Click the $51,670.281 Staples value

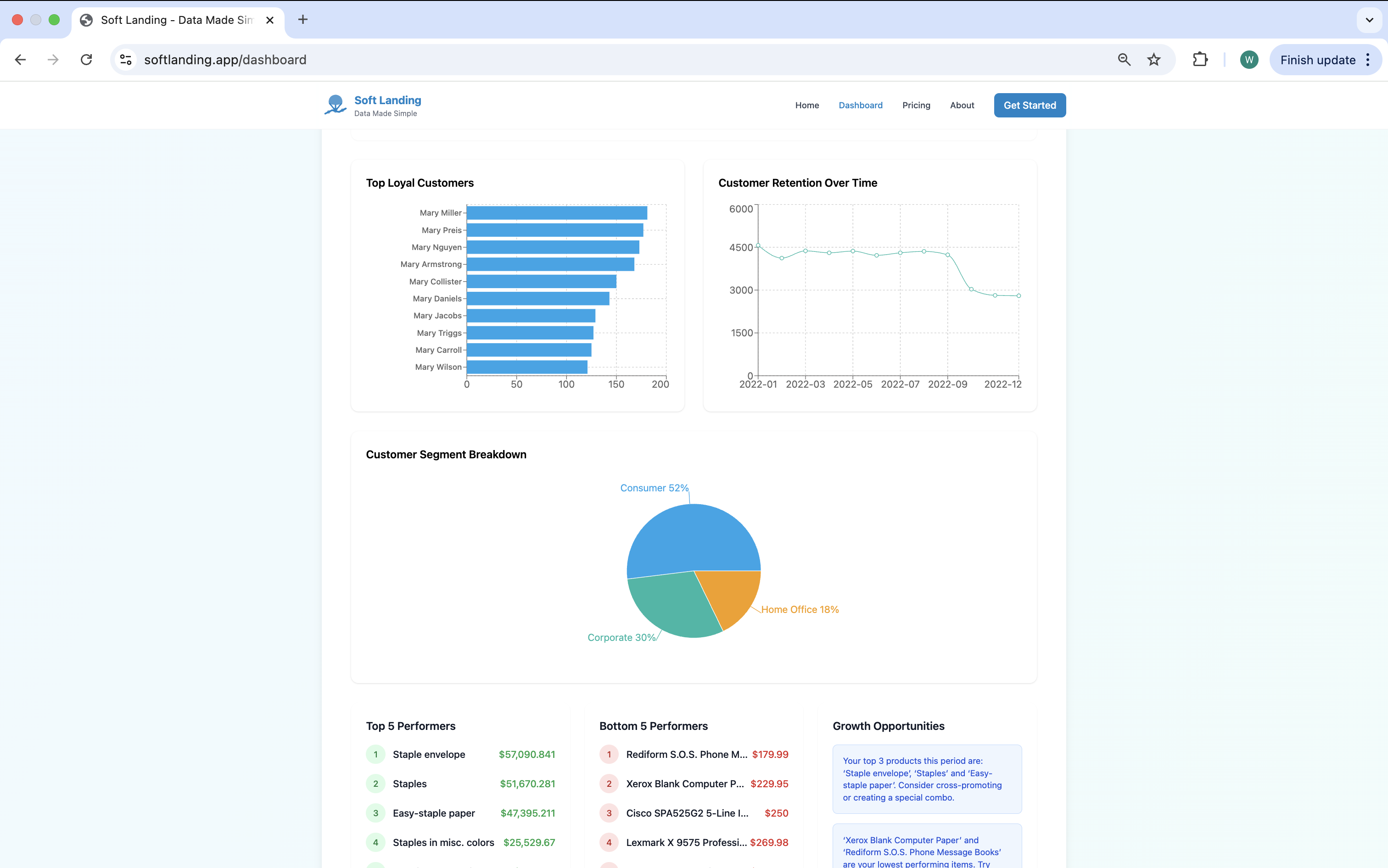[x=527, y=784]
